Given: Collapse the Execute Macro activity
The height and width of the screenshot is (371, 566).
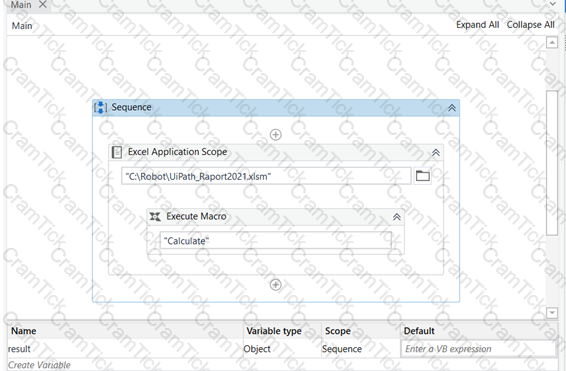Looking at the screenshot, I should pyautogui.click(x=397, y=217).
